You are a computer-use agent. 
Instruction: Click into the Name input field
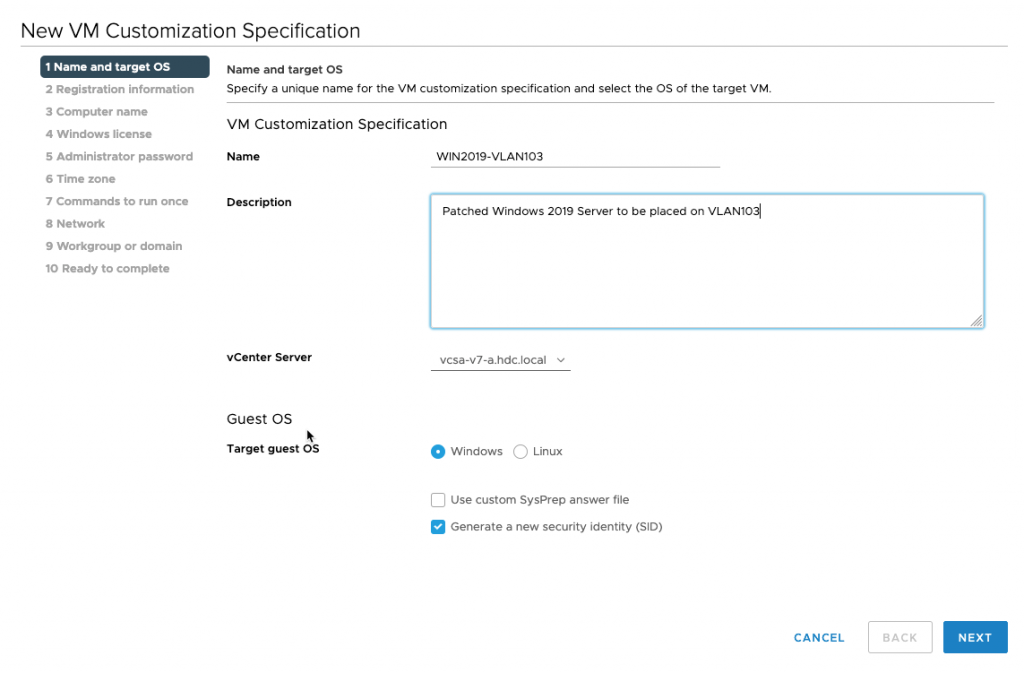tap(575, 157)
